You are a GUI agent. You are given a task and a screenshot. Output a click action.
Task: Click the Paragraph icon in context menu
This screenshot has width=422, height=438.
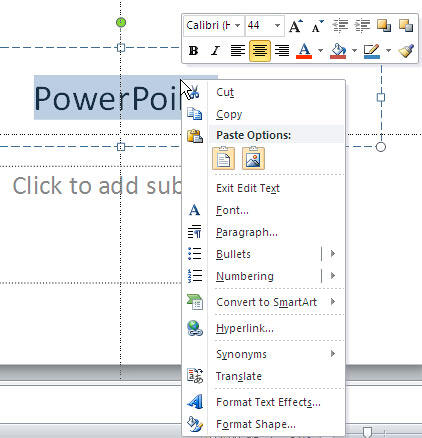[194, 232]
